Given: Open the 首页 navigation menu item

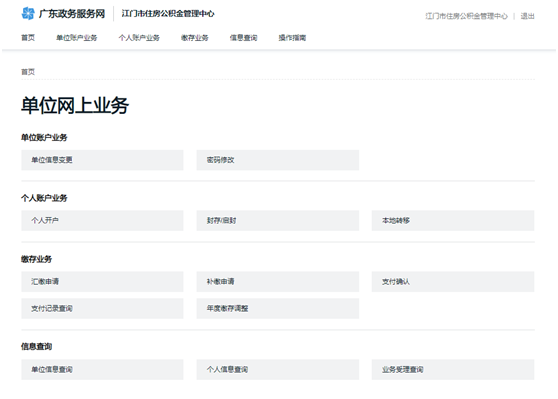Looking at the screenshot, I should tap(28, 38).
